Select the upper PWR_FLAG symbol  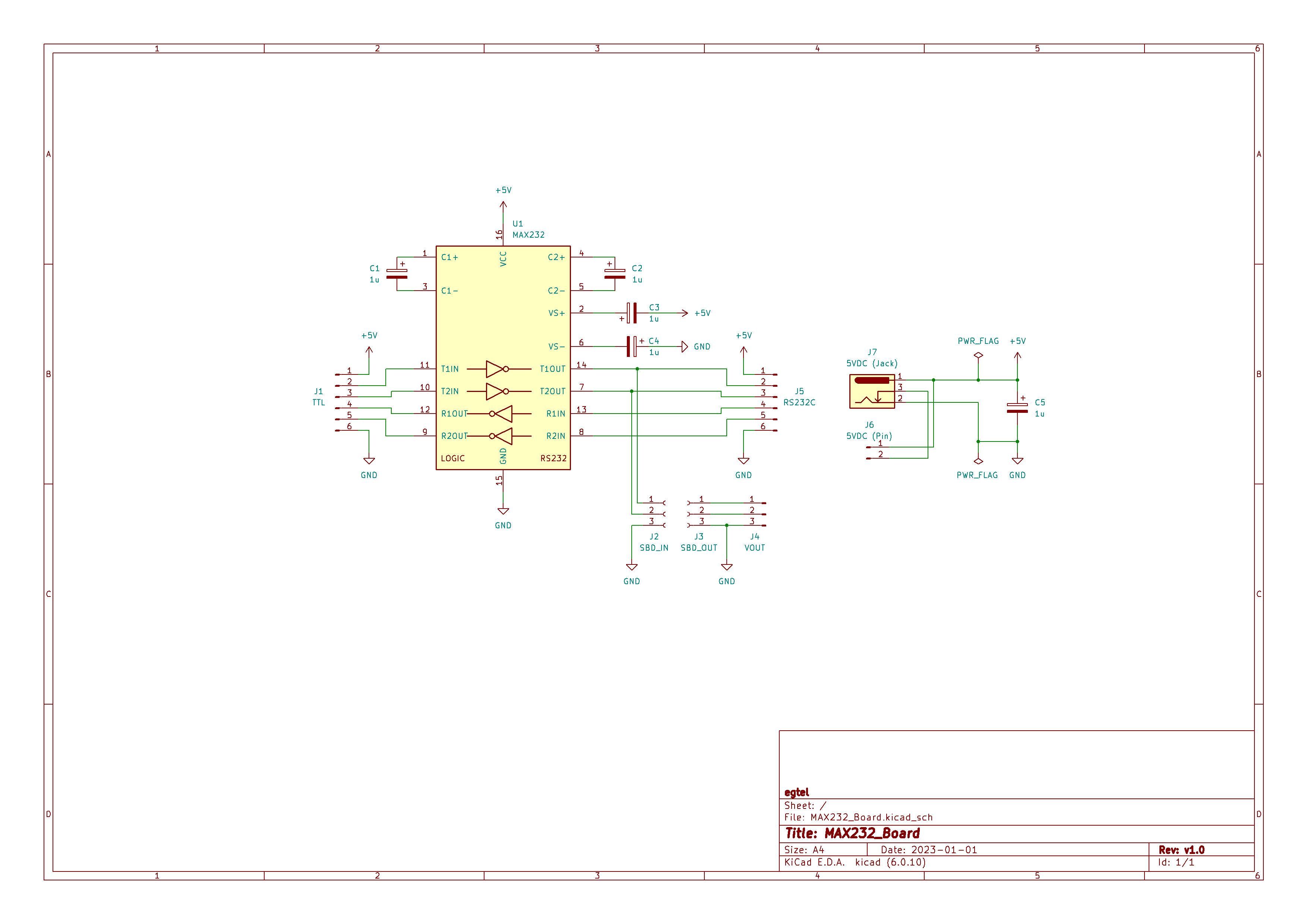pos(978,355)
